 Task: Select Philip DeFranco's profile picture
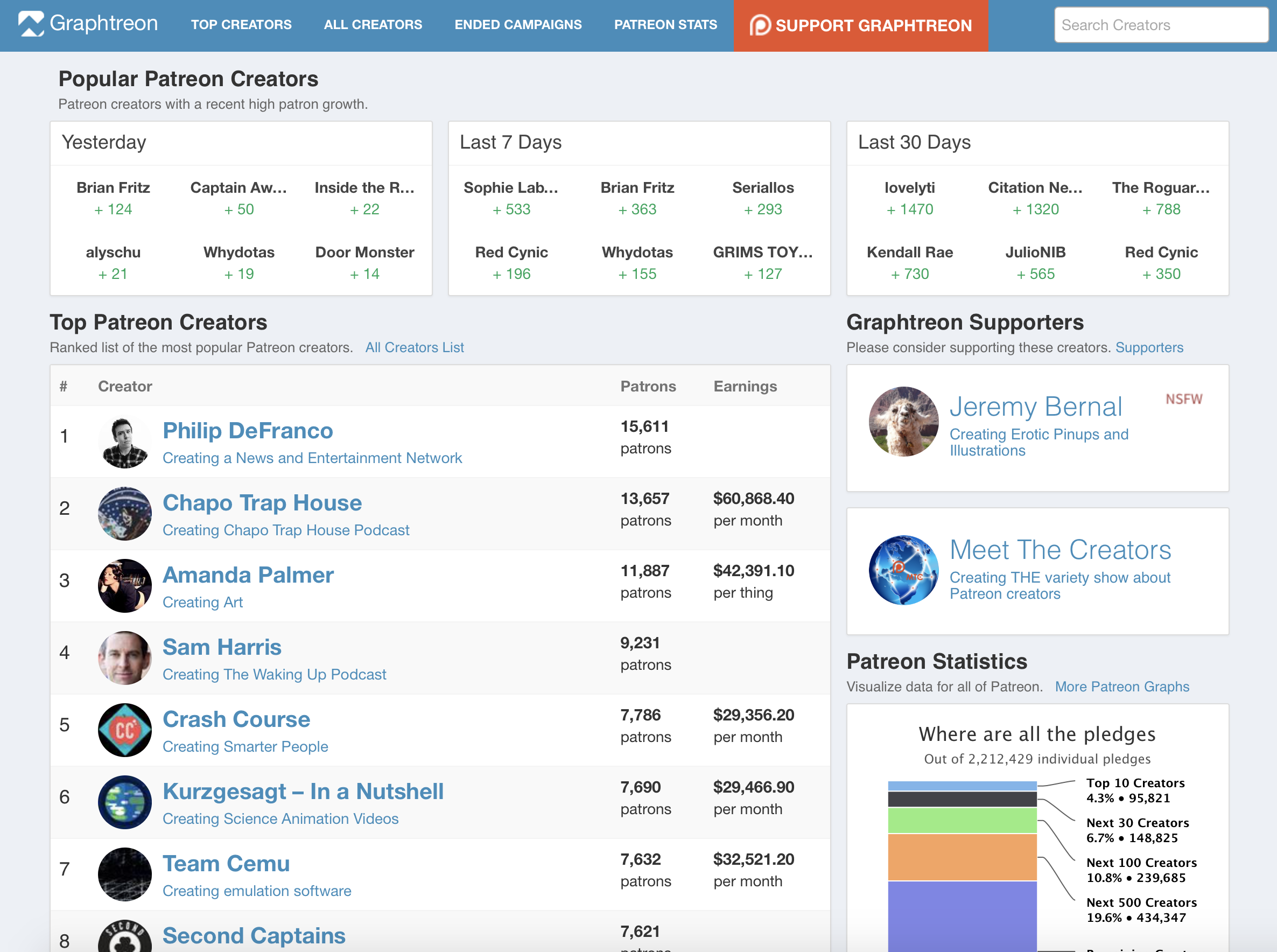point(124,442)
